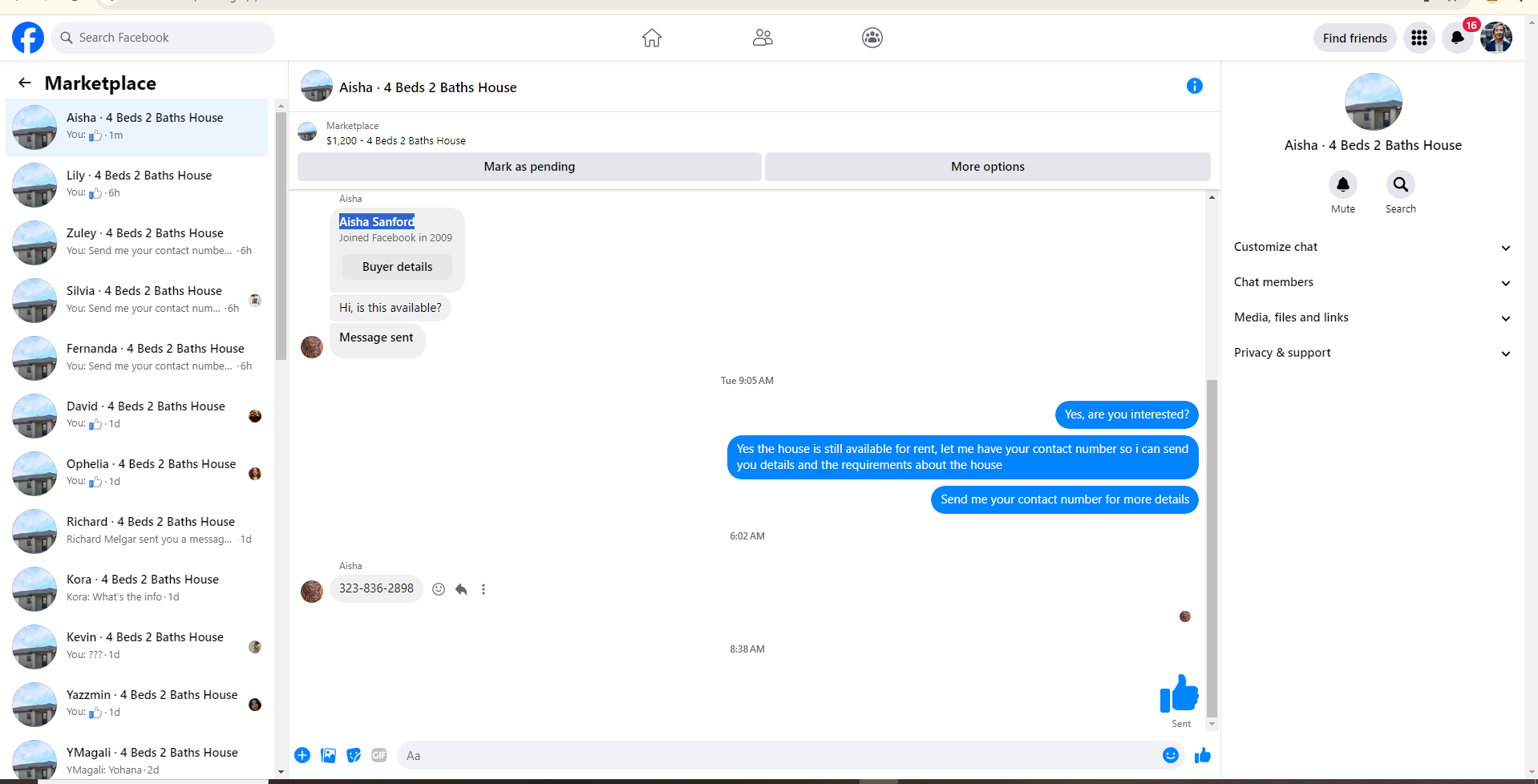The height and width of the screenshot is (784, 1538).
Task: Open the apps menu grid icon
Action: coord(1419,38)
